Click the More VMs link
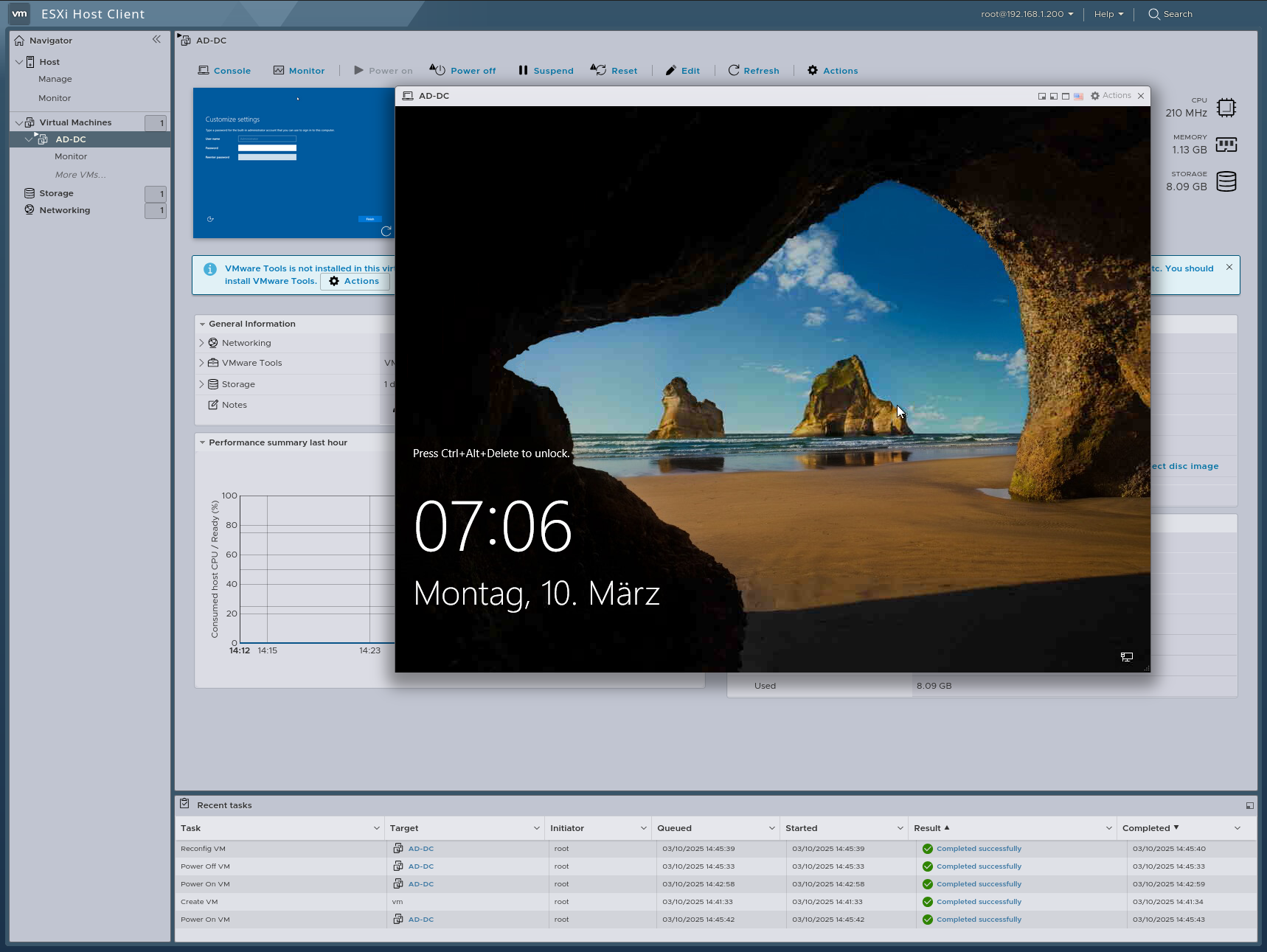The width and height of the screenshot is (1267, 952). [80, 174]
